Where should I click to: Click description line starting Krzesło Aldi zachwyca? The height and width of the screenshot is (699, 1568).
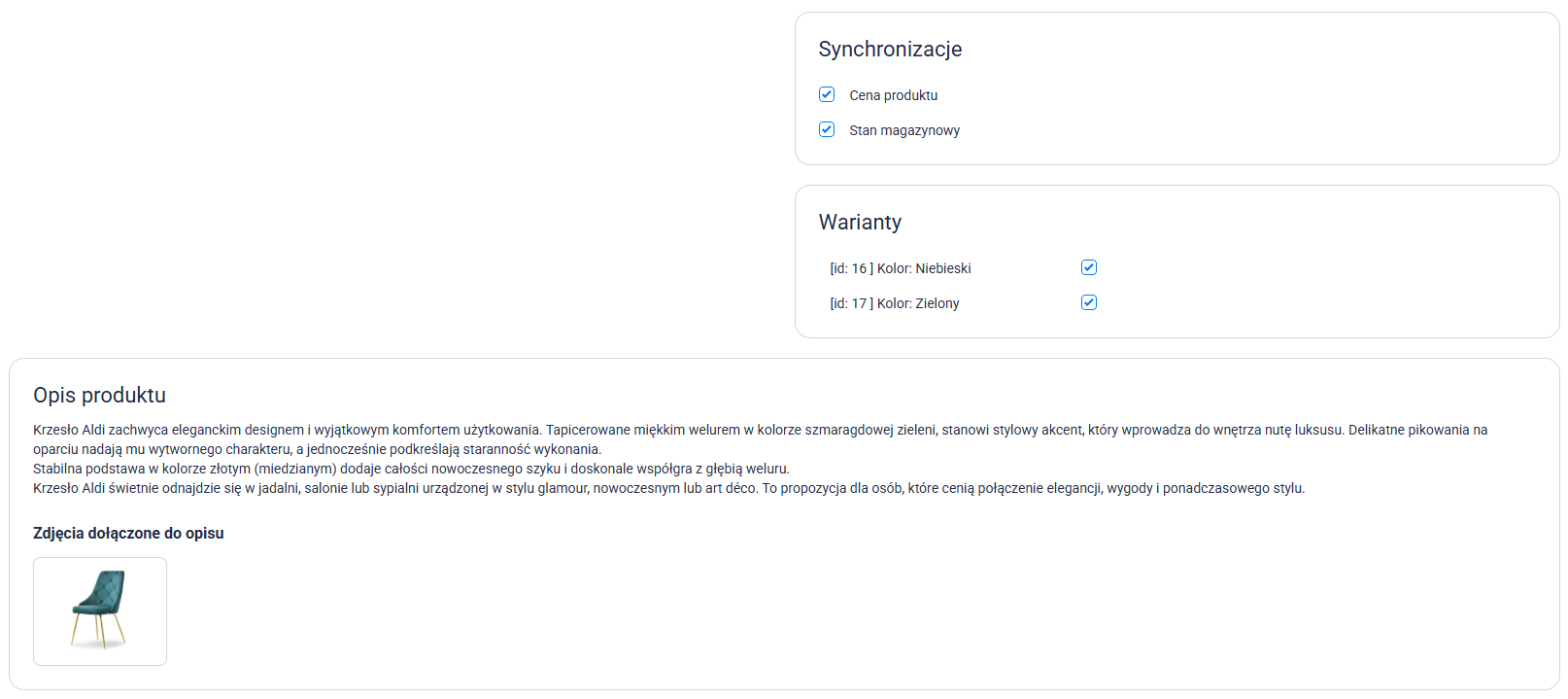(291, 430)
